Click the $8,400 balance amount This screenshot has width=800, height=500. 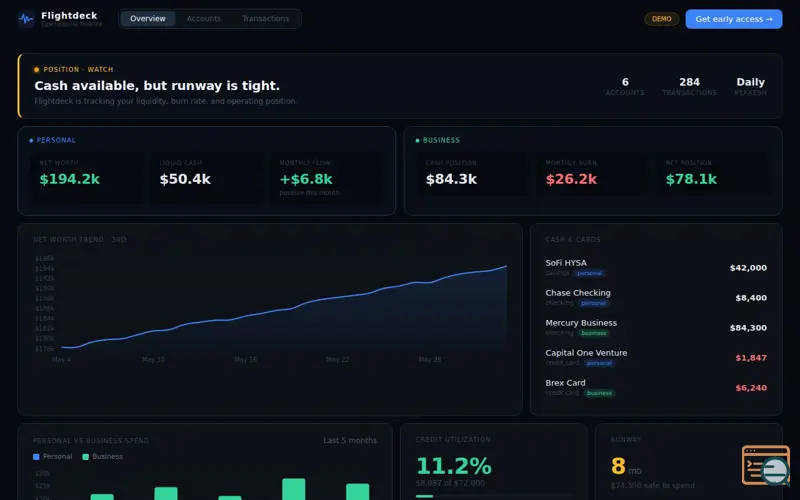[751, 298]
